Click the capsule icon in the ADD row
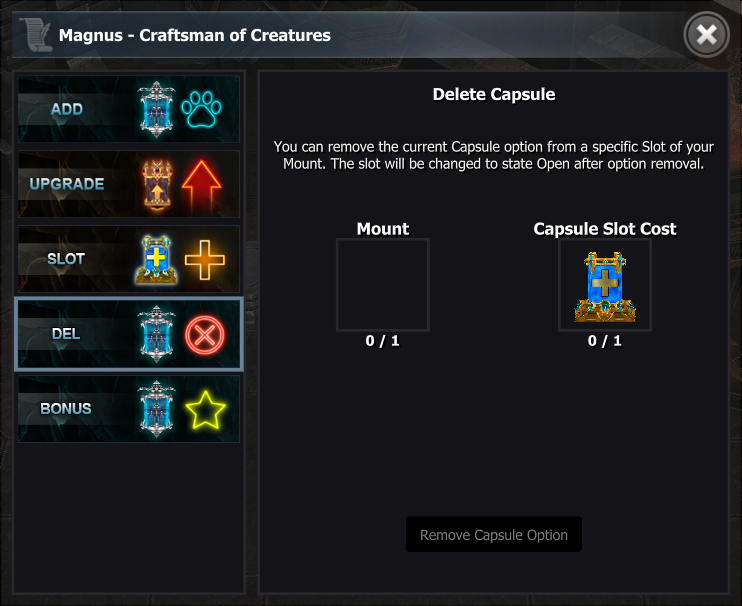 point(156,109)
